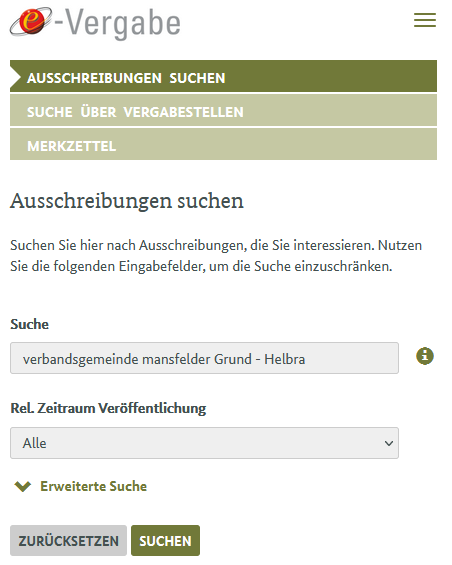Image resolution: width=452 pixels, height=565 pixels.
Task: Click the white arrow marker on the active nav item
Action: coord(15,76)
